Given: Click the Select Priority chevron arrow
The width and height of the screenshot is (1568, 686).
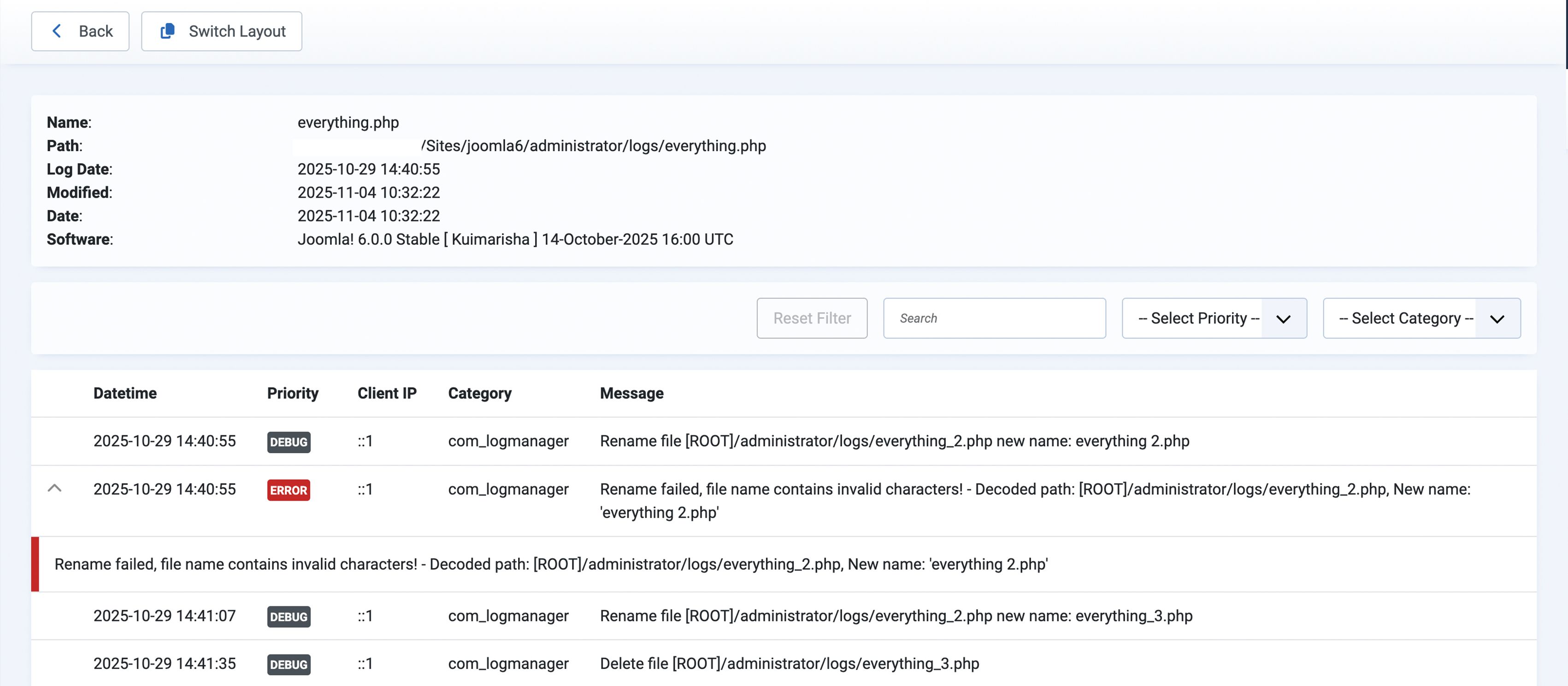Looking at the screenshot, I should [x=1283, y=319].
